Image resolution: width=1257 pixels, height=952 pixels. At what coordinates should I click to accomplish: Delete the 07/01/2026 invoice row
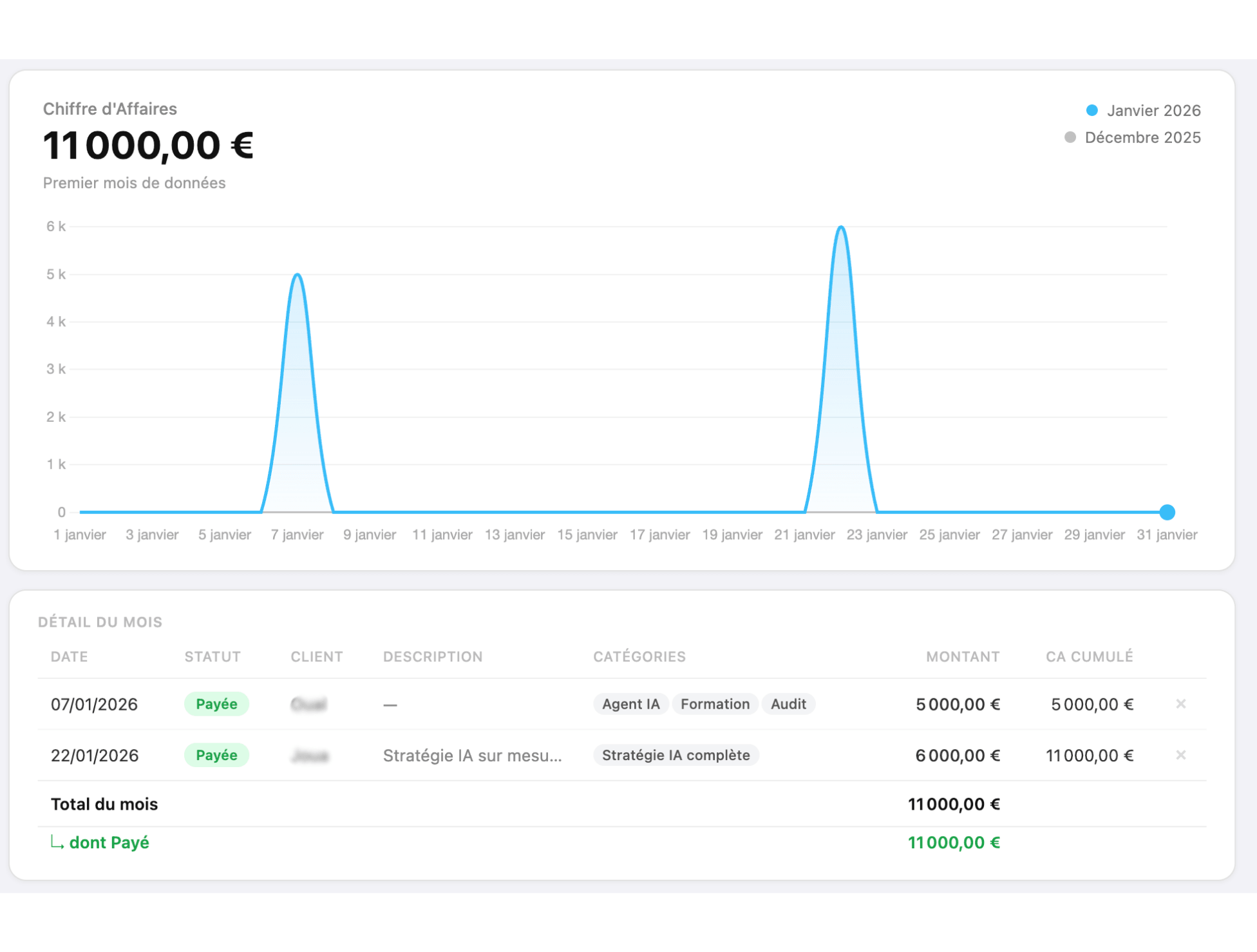coord(1180,703)
